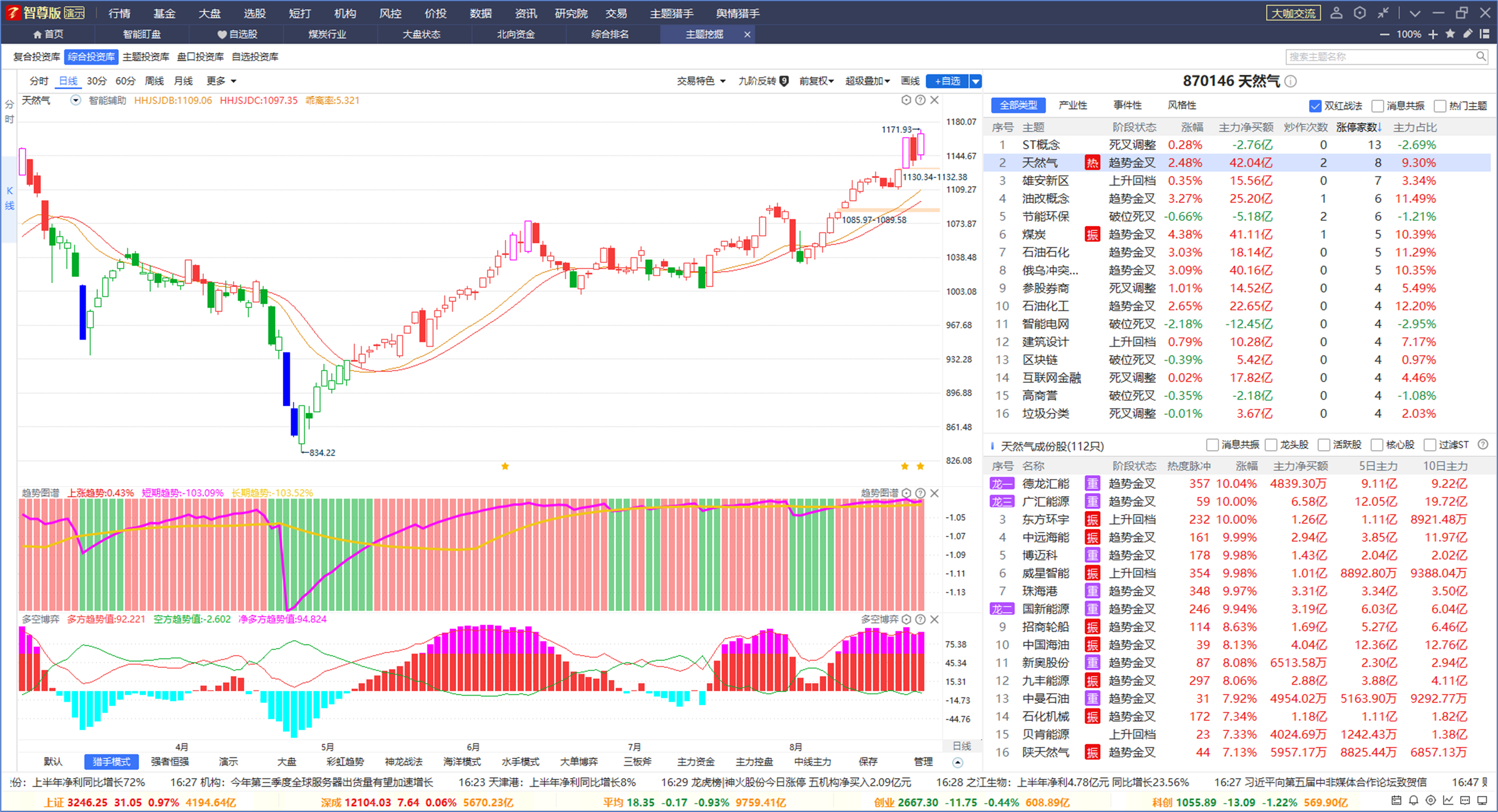
Task: Open the bell alert icon in status bar
Action: (1414, 801)
